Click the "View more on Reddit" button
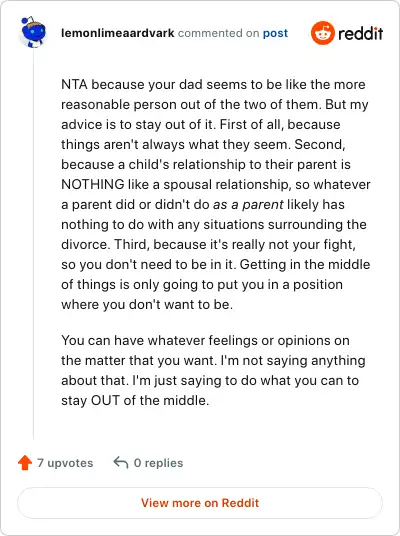This screenshot has height=536, width=400. pos(200,503)
